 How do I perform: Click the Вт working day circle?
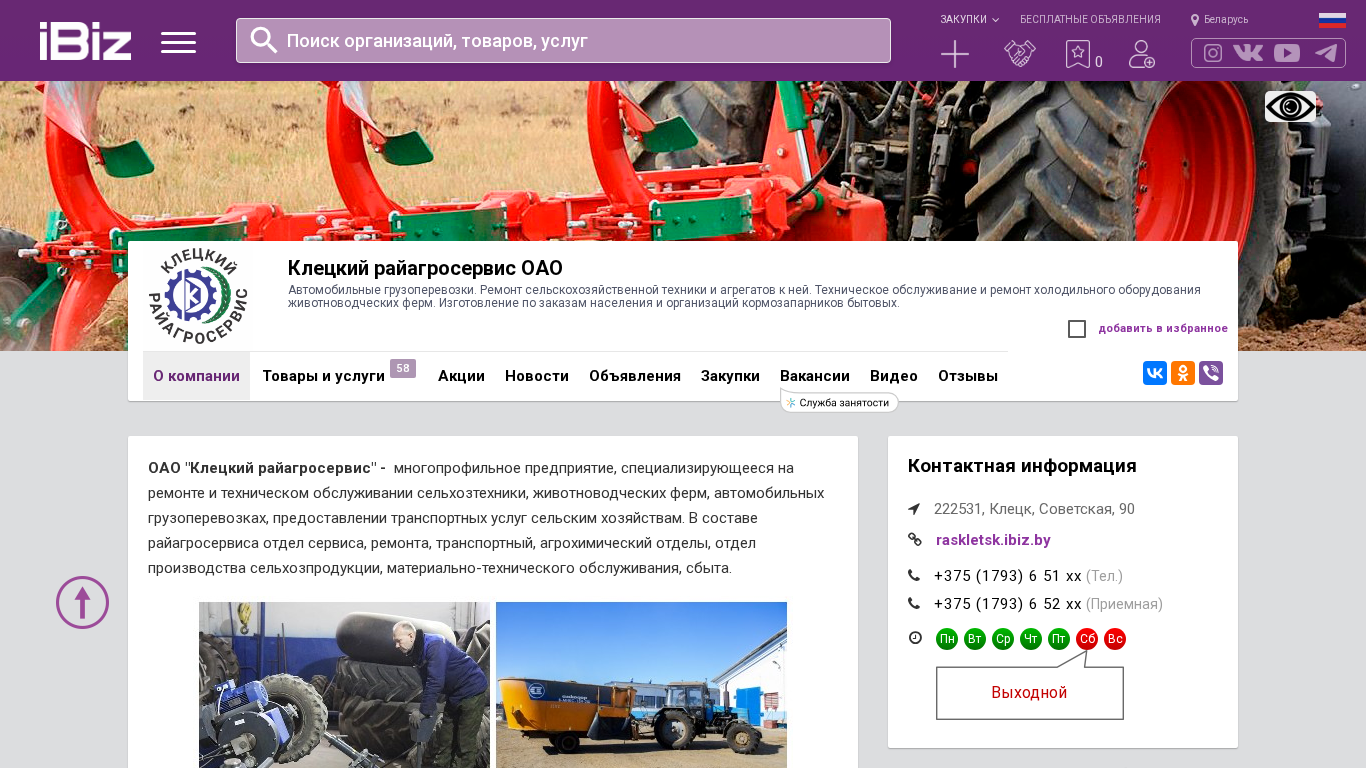coord(975,639)
